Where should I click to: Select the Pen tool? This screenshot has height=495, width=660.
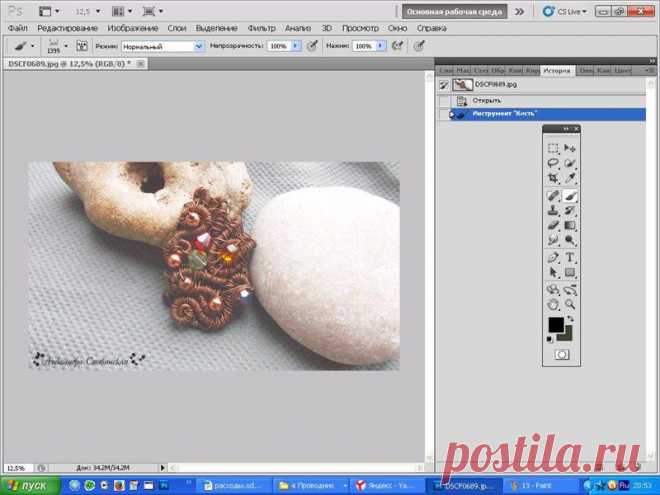pos(553,258)
